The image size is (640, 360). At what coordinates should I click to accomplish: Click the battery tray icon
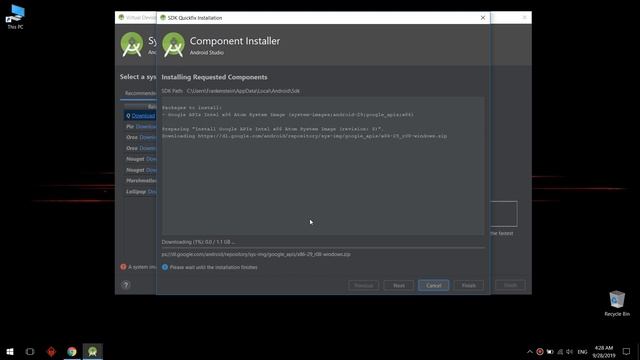coord(550,351)
